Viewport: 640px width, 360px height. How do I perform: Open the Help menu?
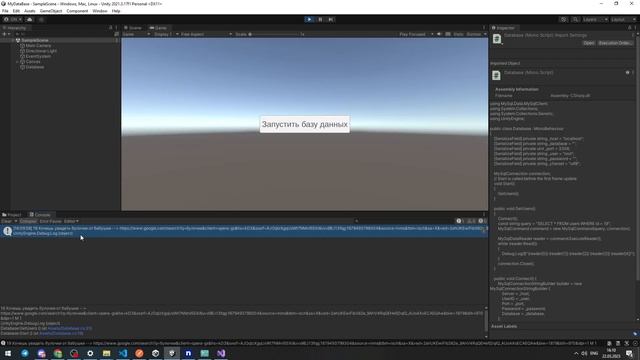pyautogui.click(x=116, y=11)
